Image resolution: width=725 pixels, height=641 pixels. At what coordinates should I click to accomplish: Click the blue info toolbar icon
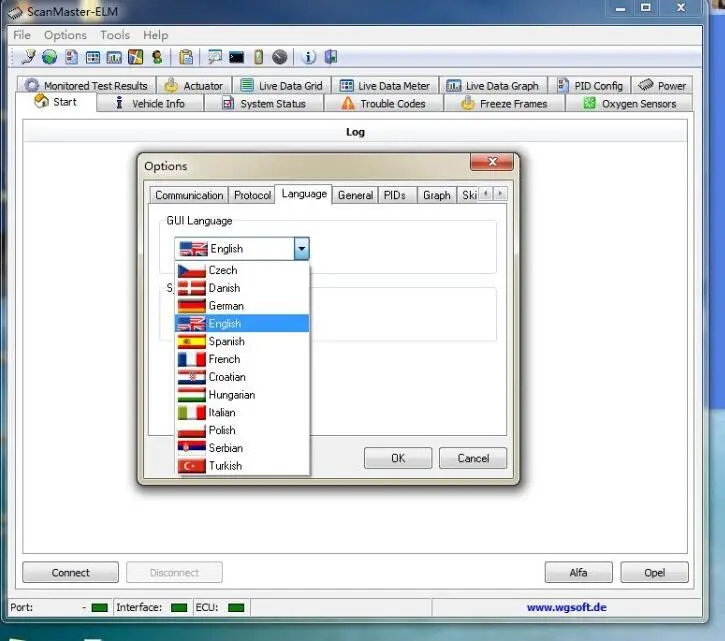coord(308,57)
